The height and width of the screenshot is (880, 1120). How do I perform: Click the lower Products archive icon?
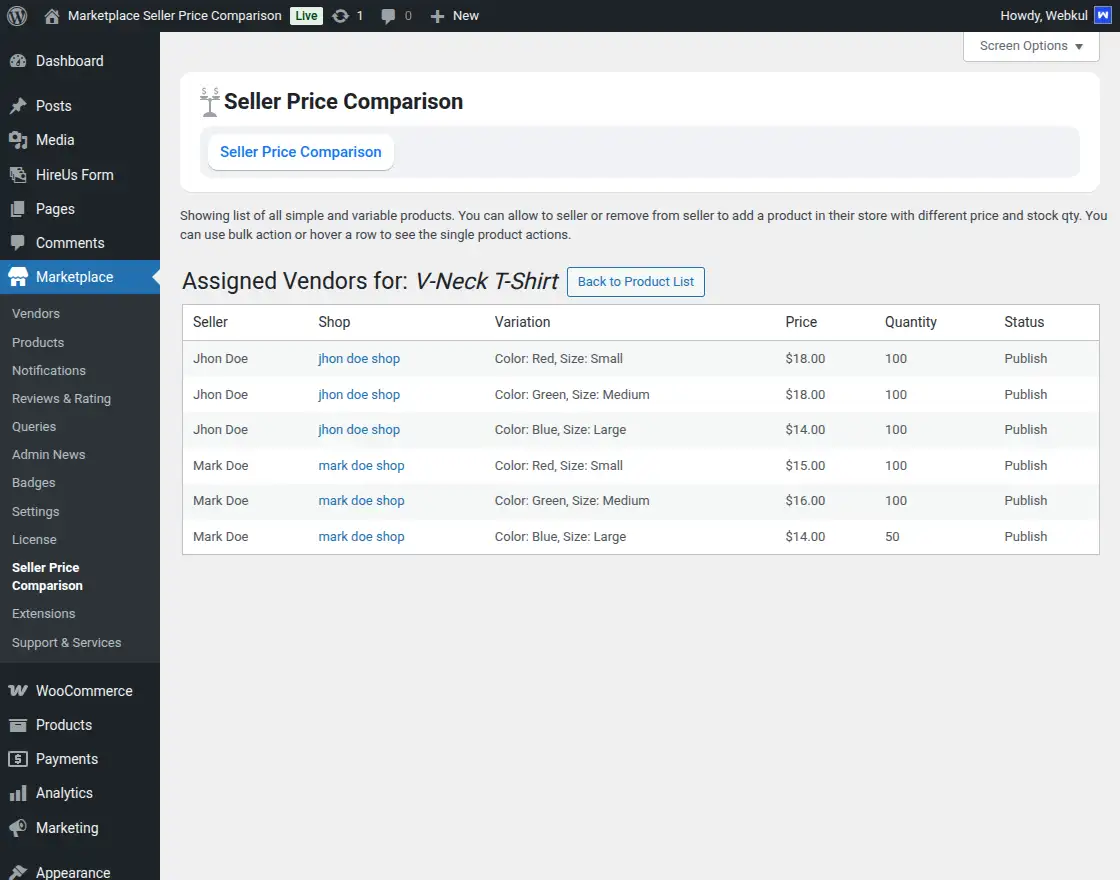pyautogui.click(x=18, y=725)
